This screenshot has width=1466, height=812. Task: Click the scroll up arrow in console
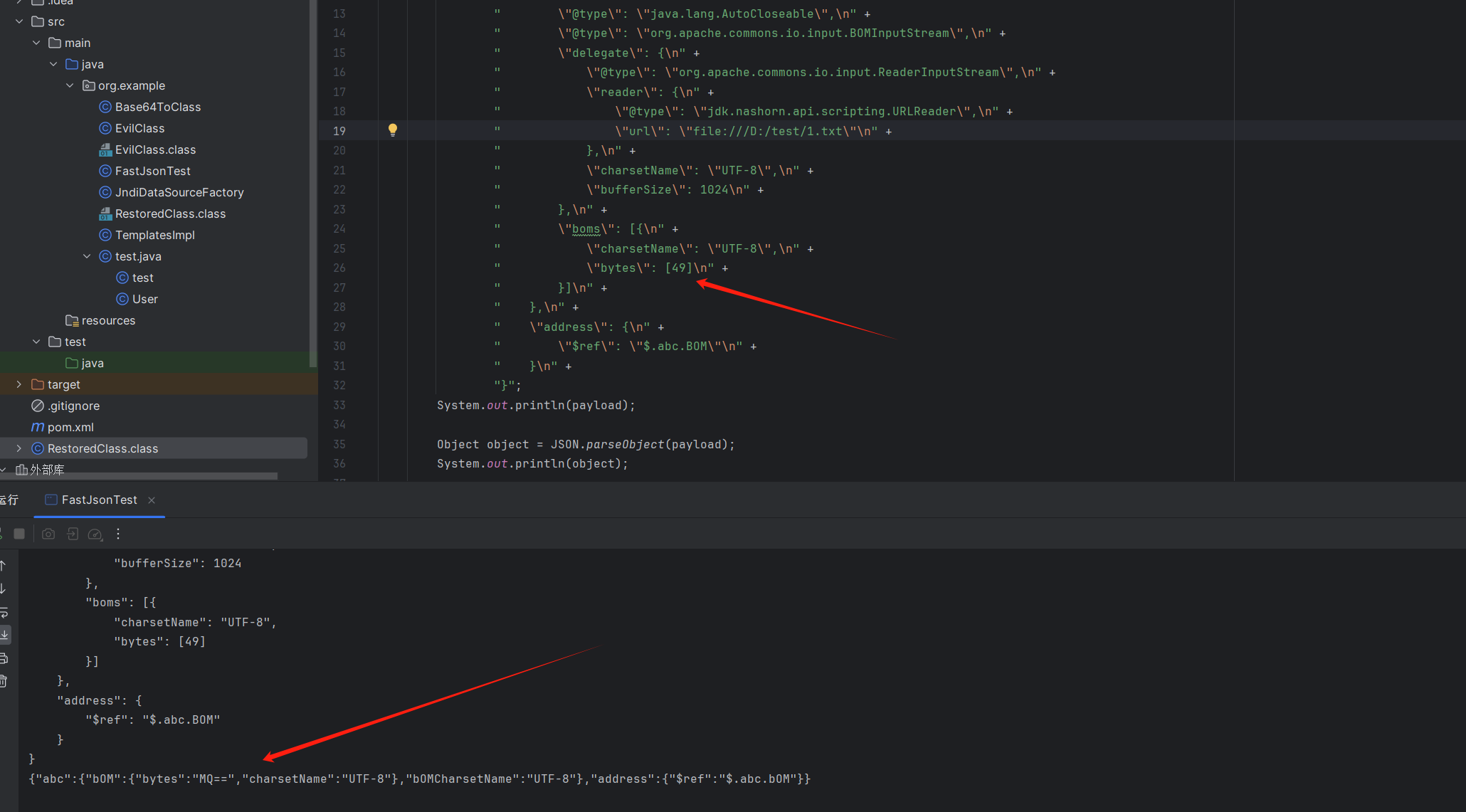tap(4, 566)
